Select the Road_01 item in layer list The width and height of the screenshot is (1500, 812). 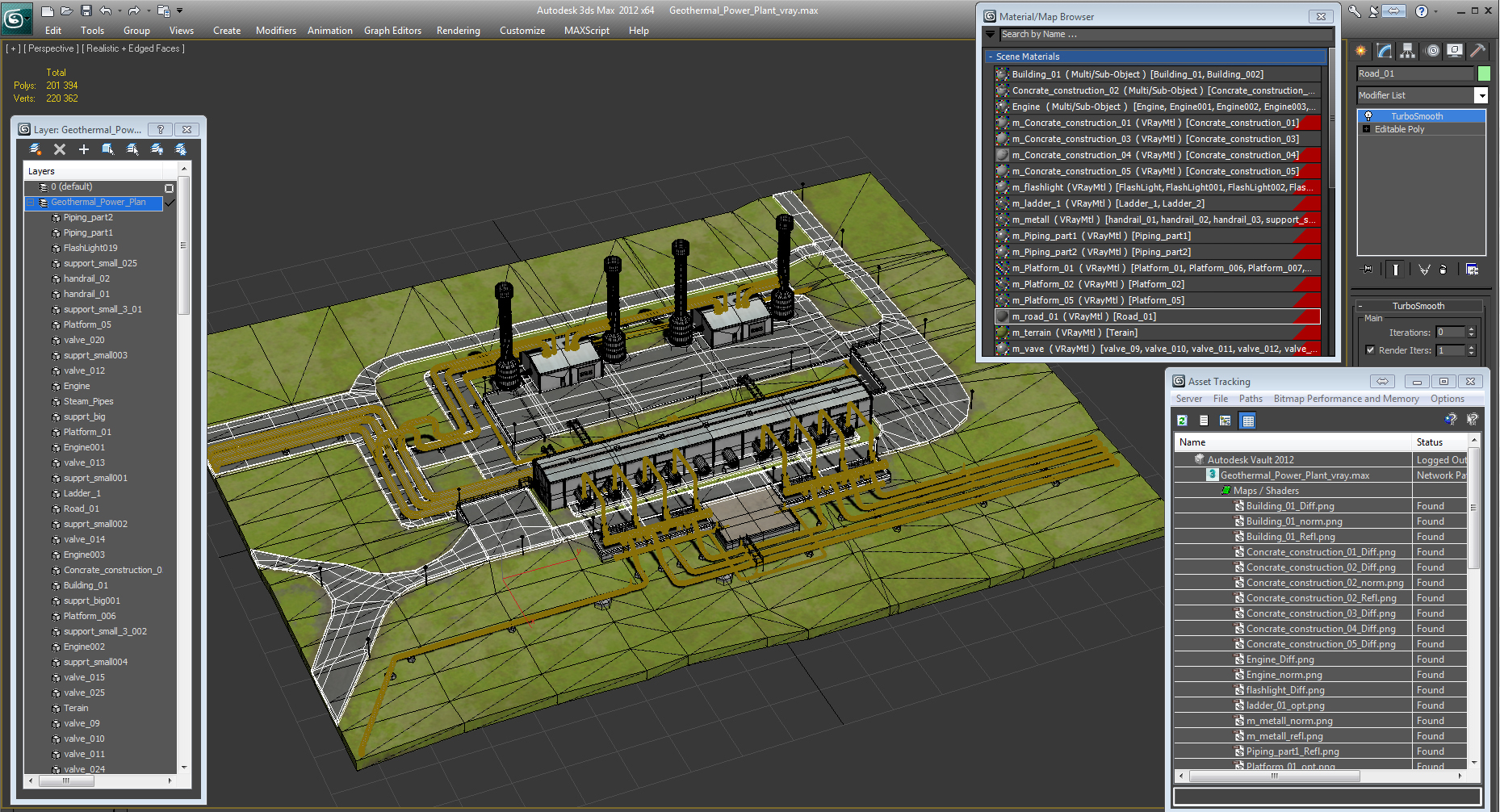(x=82, y=509)
